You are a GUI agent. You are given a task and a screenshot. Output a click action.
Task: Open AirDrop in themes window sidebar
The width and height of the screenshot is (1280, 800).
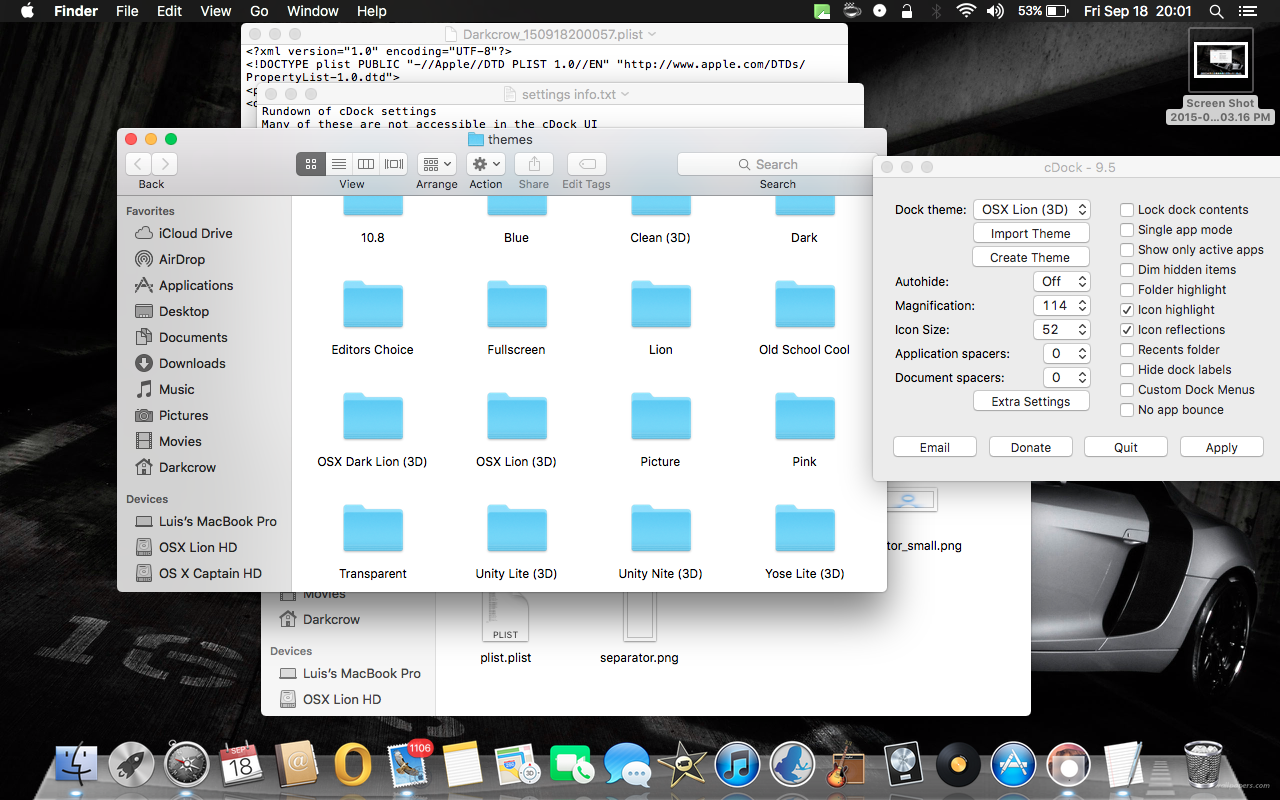click(181, 259)
